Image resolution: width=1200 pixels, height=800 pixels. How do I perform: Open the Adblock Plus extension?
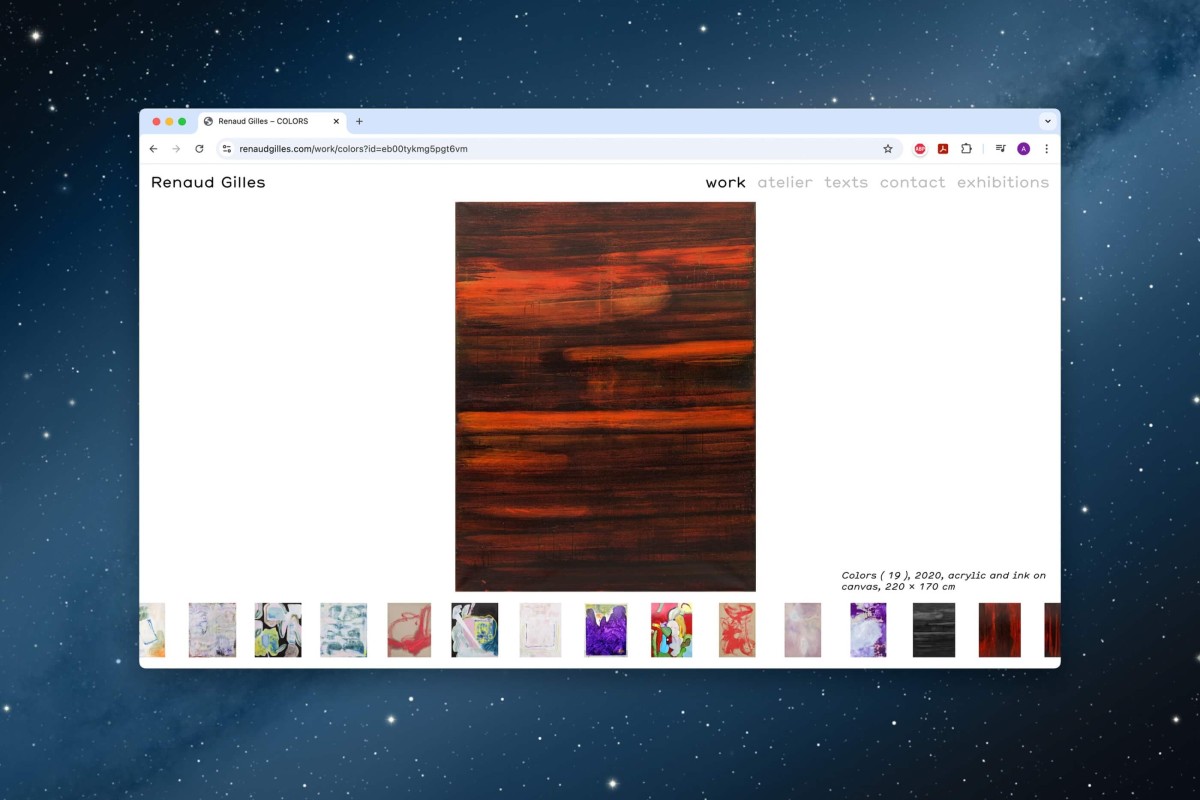920,149
